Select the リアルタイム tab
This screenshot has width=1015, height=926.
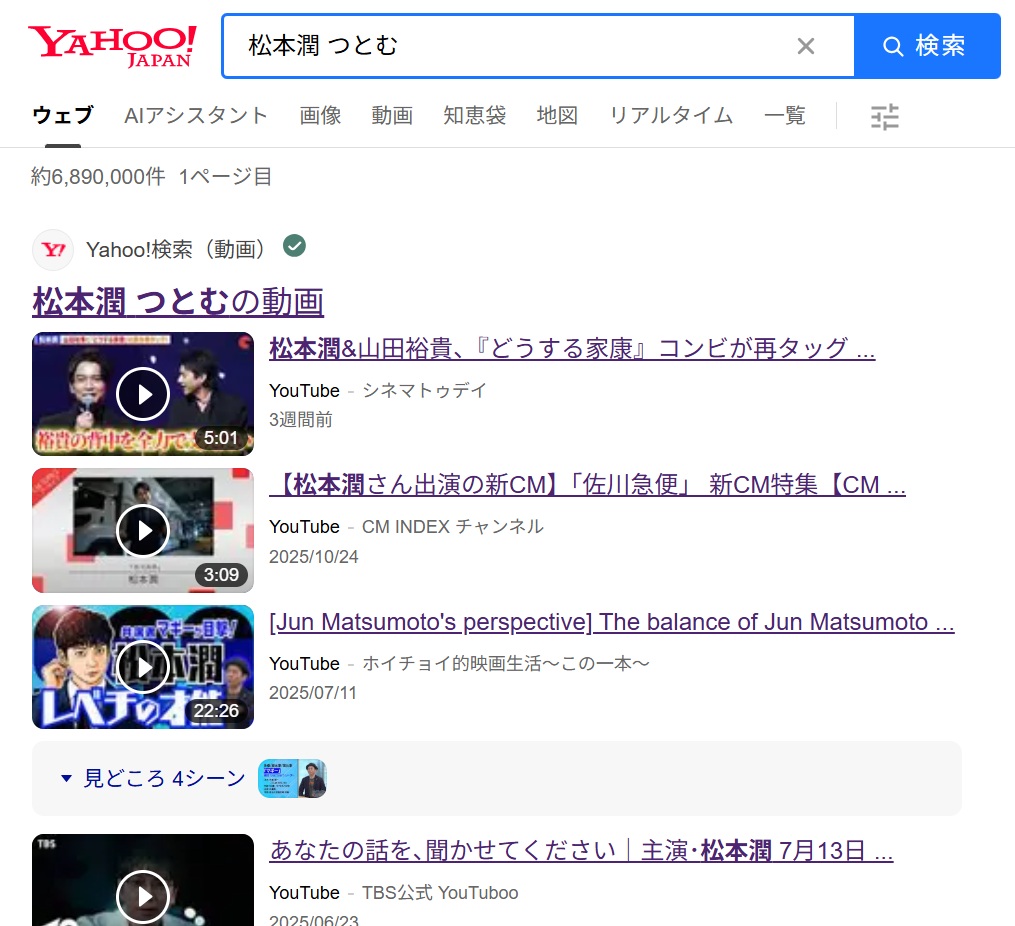(x=671, y=116)
